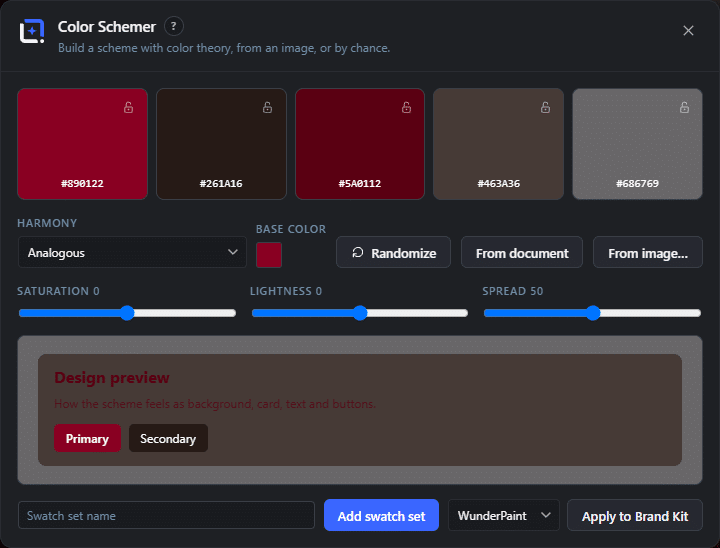Click the From image... button

(x=648, y=252)
